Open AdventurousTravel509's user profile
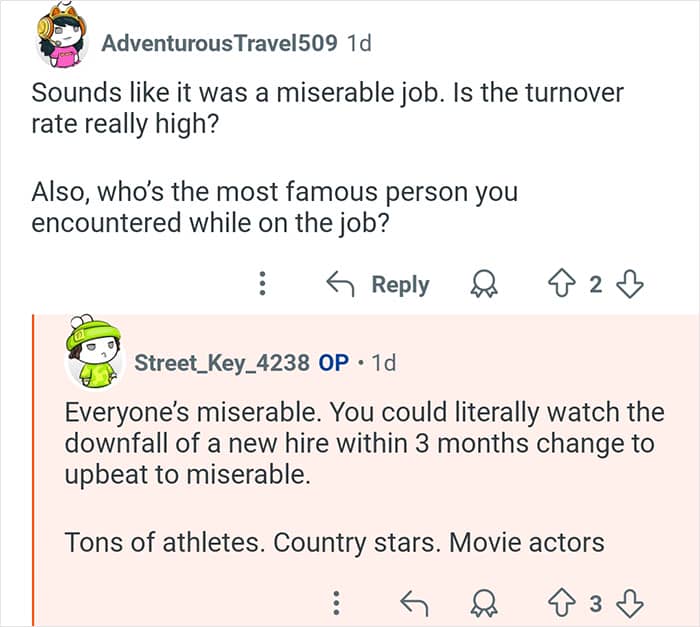This screenshot has height=627, width=700. (219, 44)
